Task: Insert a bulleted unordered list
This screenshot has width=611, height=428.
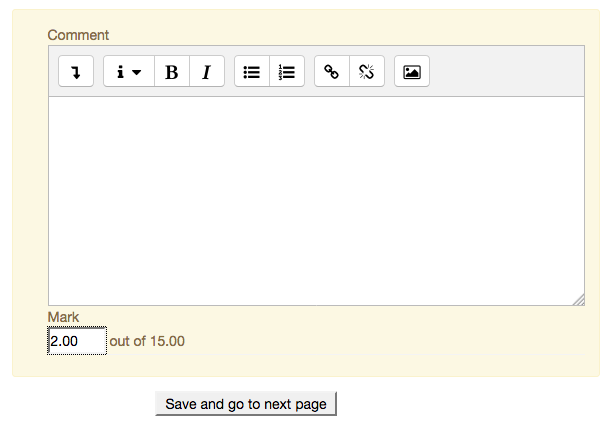Action: point(252,71)
